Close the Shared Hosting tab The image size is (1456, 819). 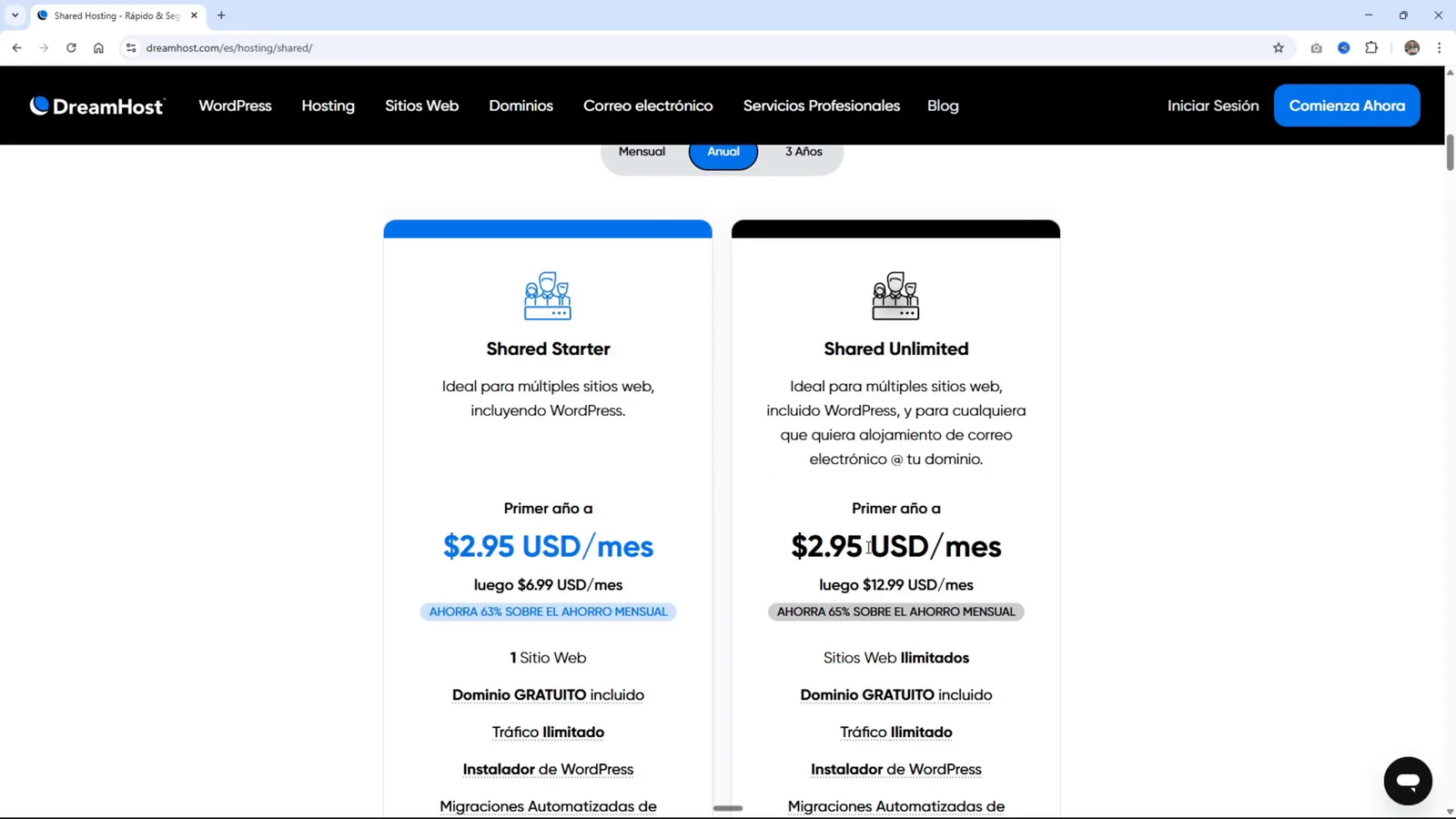pos(194,15)
